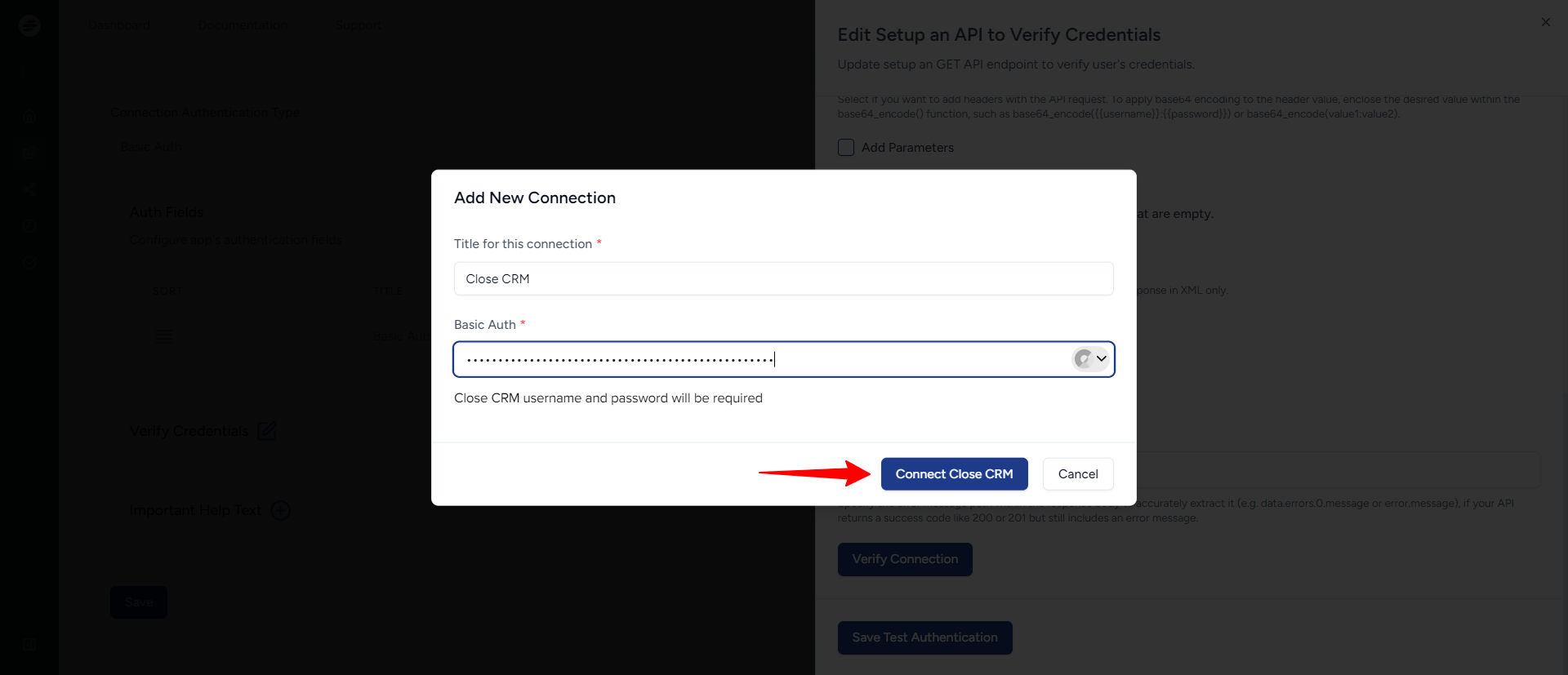Screen dimensions: 1568x675
Task: Enable the Add Parameters checkbox
Action: point(846,148)
